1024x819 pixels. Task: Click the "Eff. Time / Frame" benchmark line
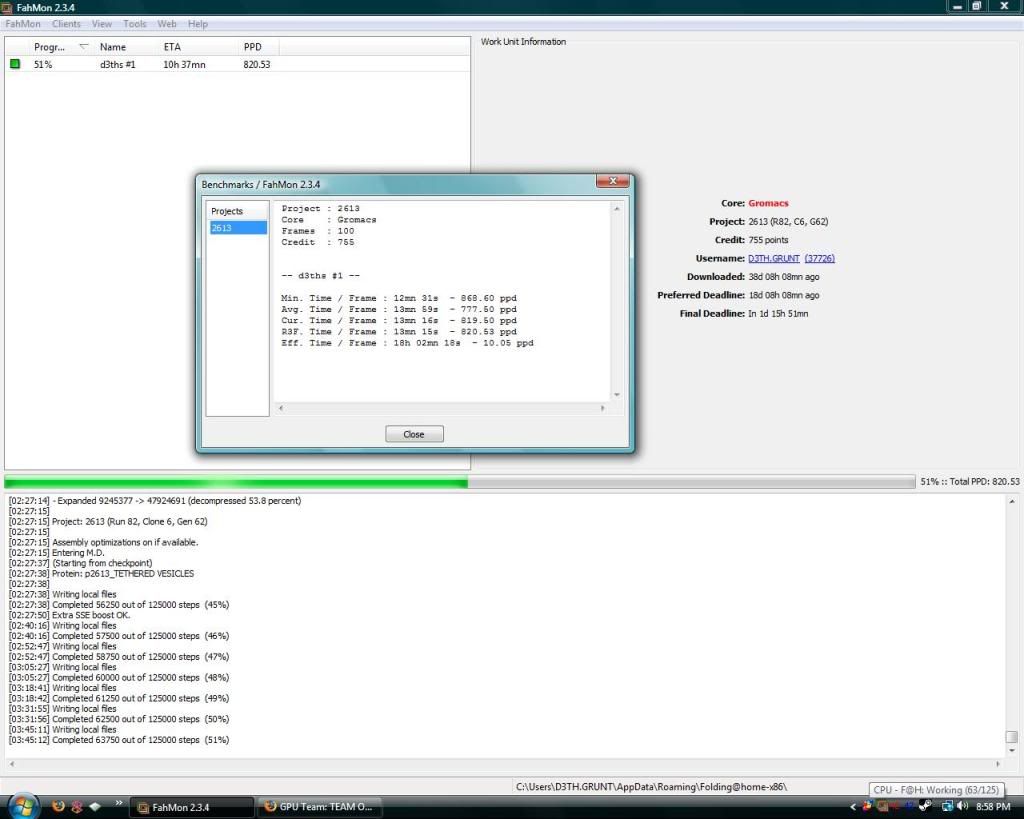(408, 343)
